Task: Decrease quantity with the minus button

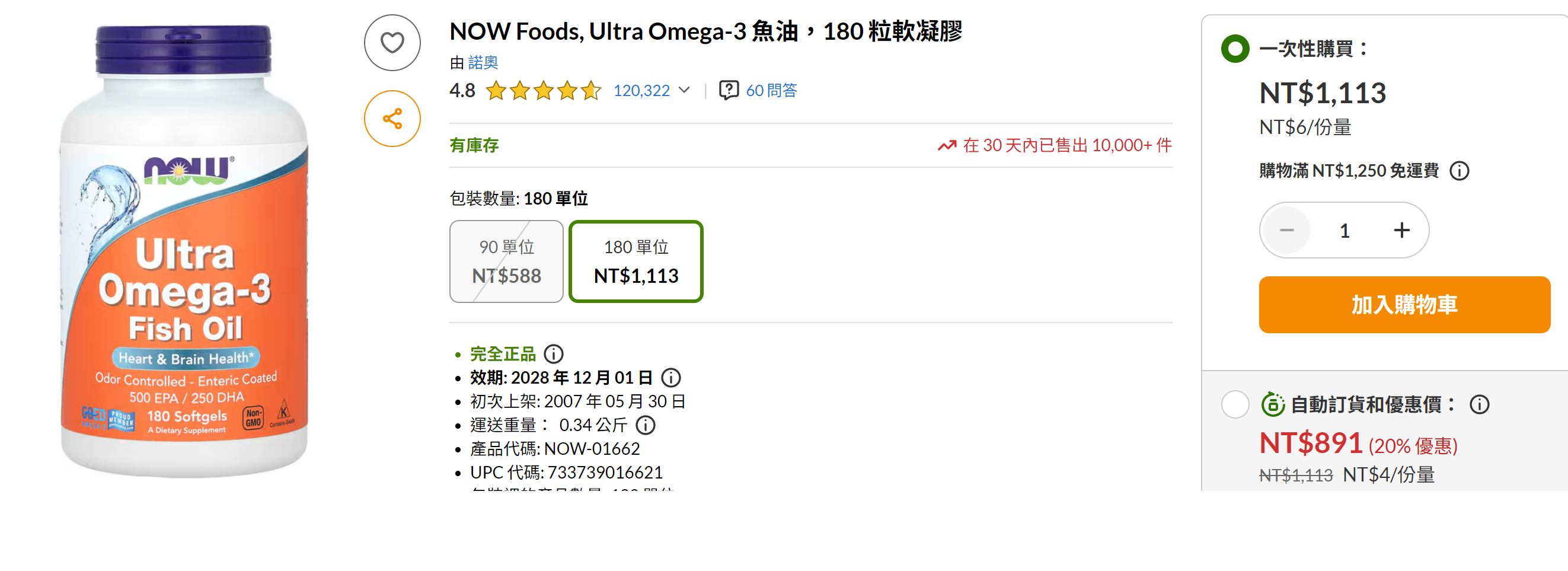Action: [x=1286, y=230]
